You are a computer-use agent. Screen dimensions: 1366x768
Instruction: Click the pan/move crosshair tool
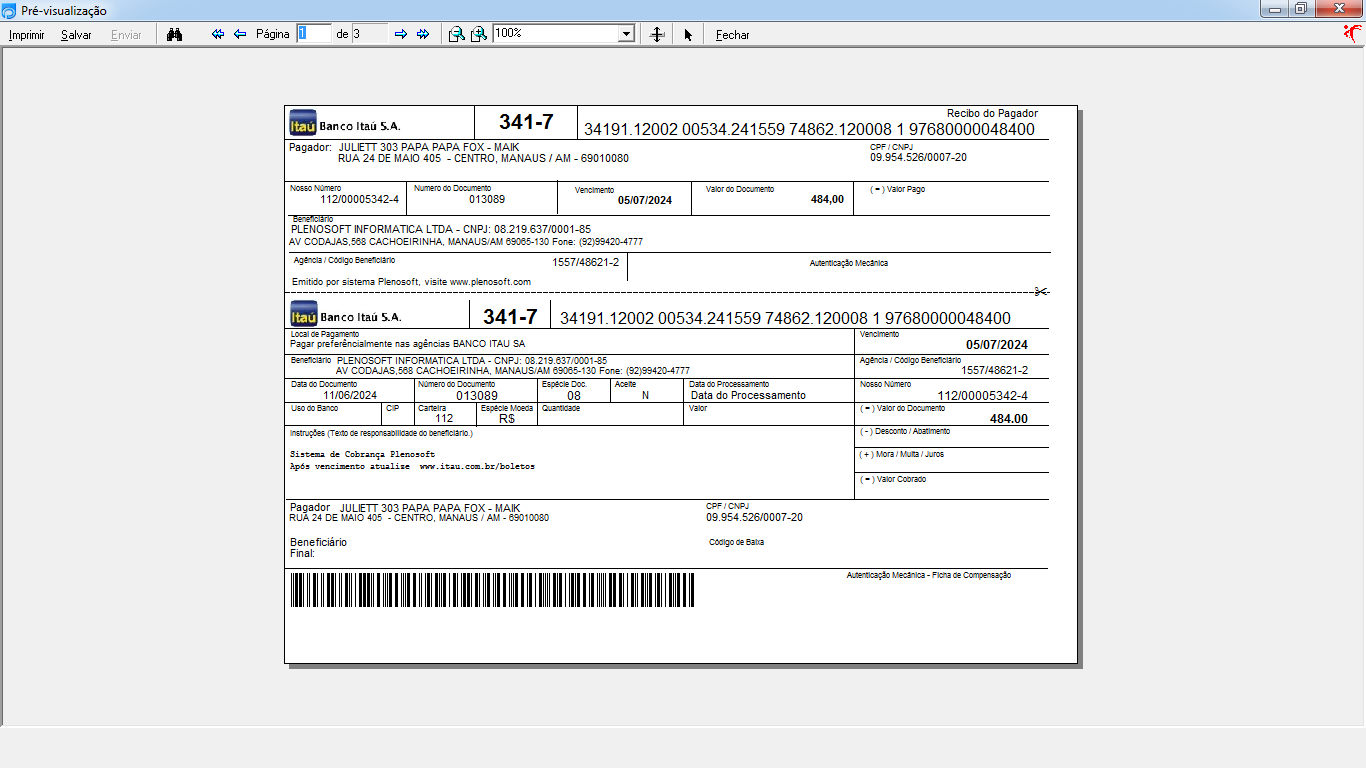click(x=657, y=34)
